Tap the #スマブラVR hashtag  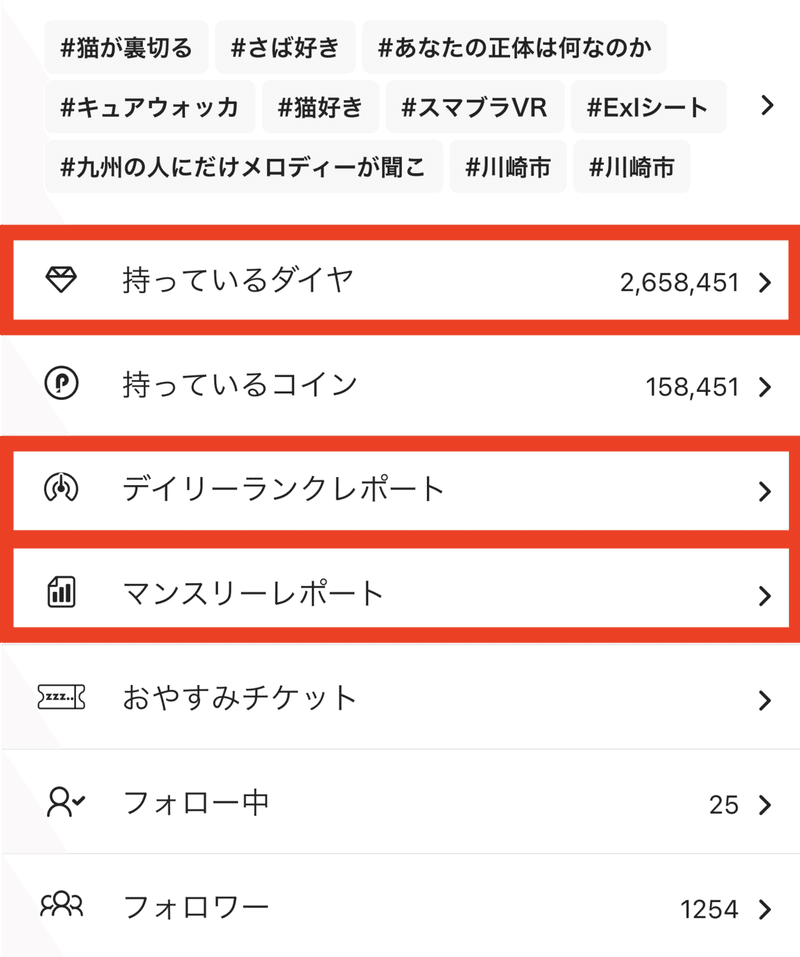475,107
